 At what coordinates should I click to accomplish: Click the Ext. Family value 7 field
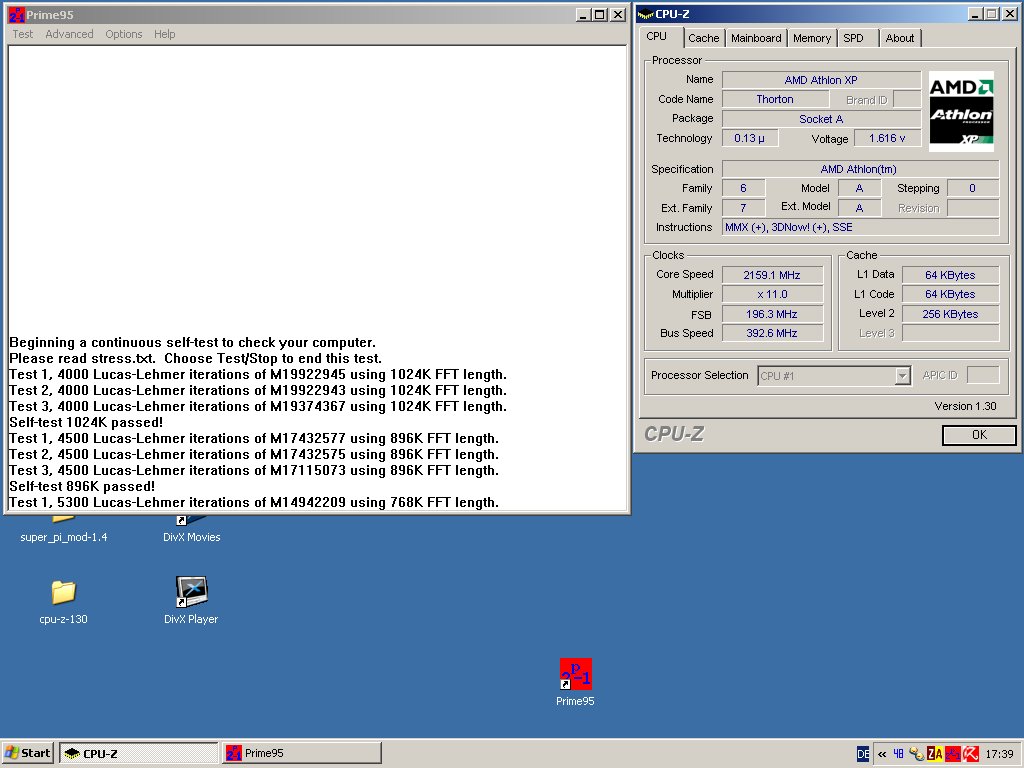[743, 208]
